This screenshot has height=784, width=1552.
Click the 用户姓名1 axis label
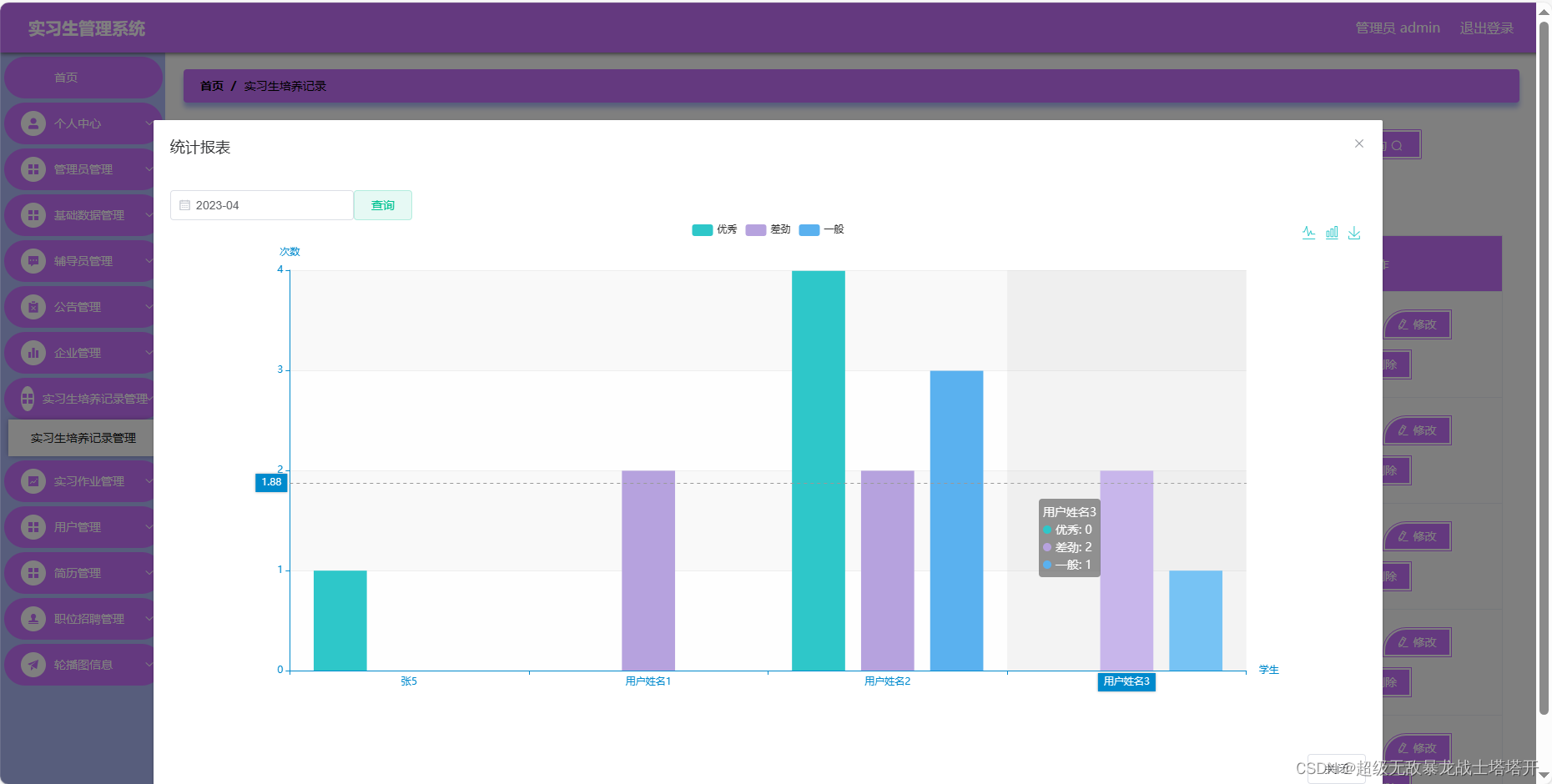coord(648,681)
